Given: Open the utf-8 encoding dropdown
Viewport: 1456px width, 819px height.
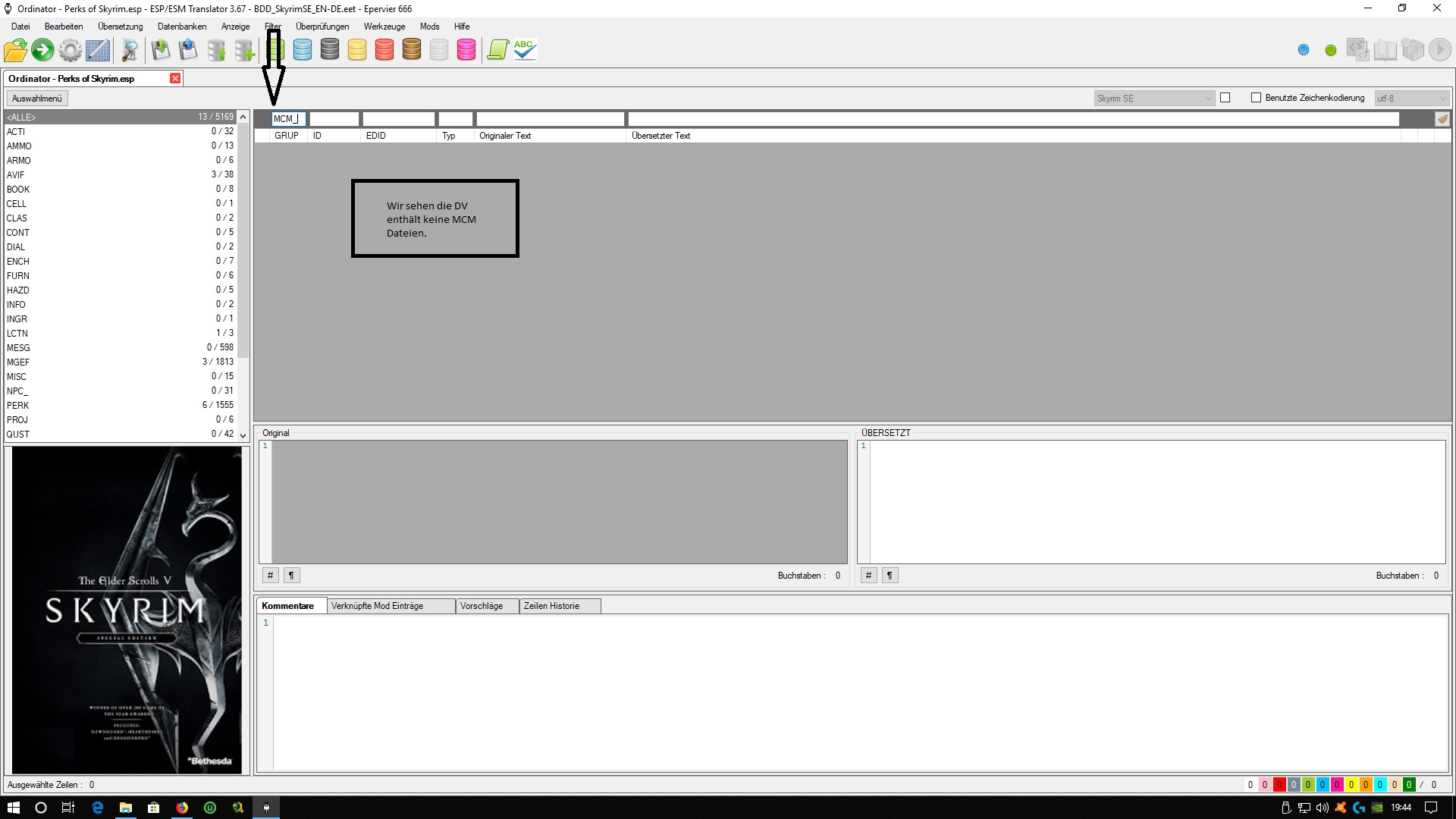Looking at the screenshot, I should coord(1412,99).
